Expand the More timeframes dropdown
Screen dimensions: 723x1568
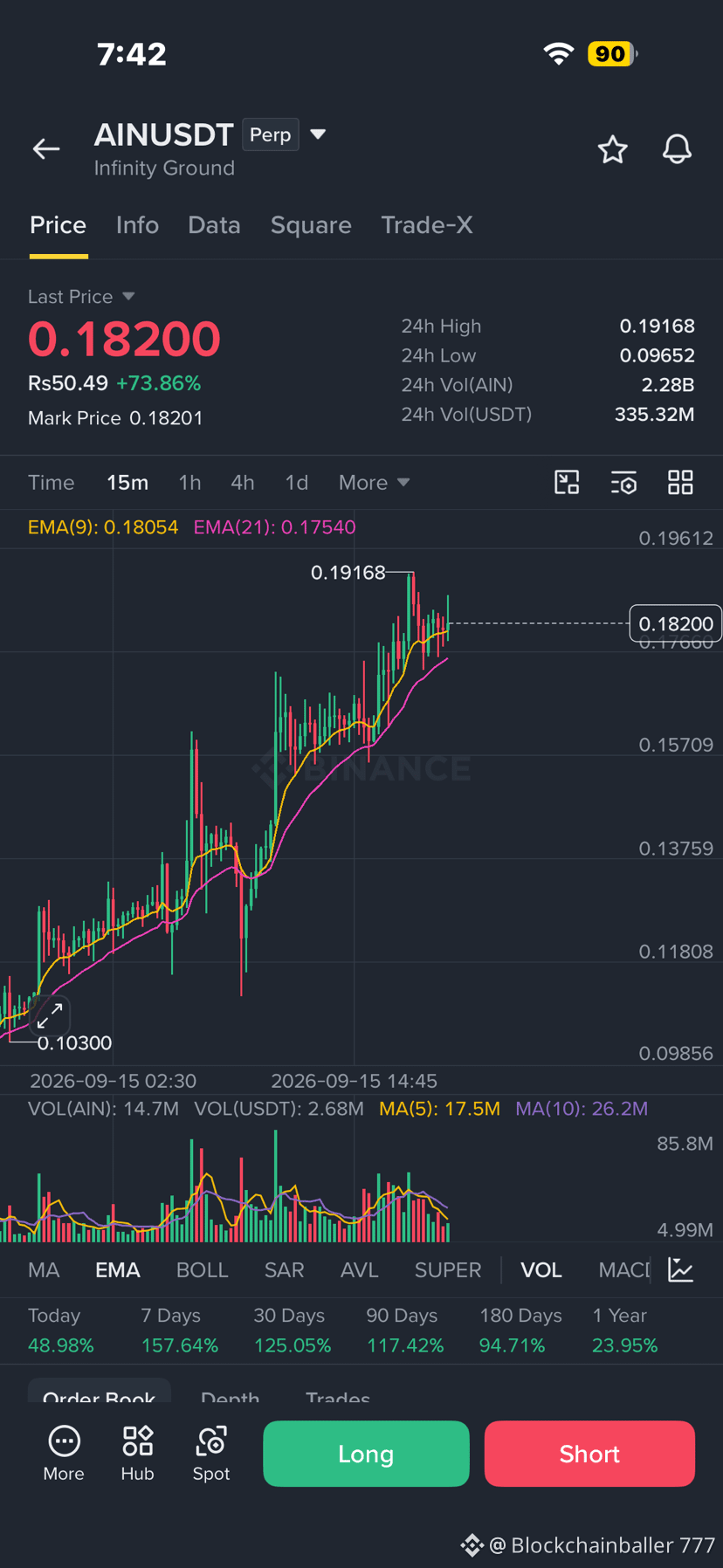[374, 483]
